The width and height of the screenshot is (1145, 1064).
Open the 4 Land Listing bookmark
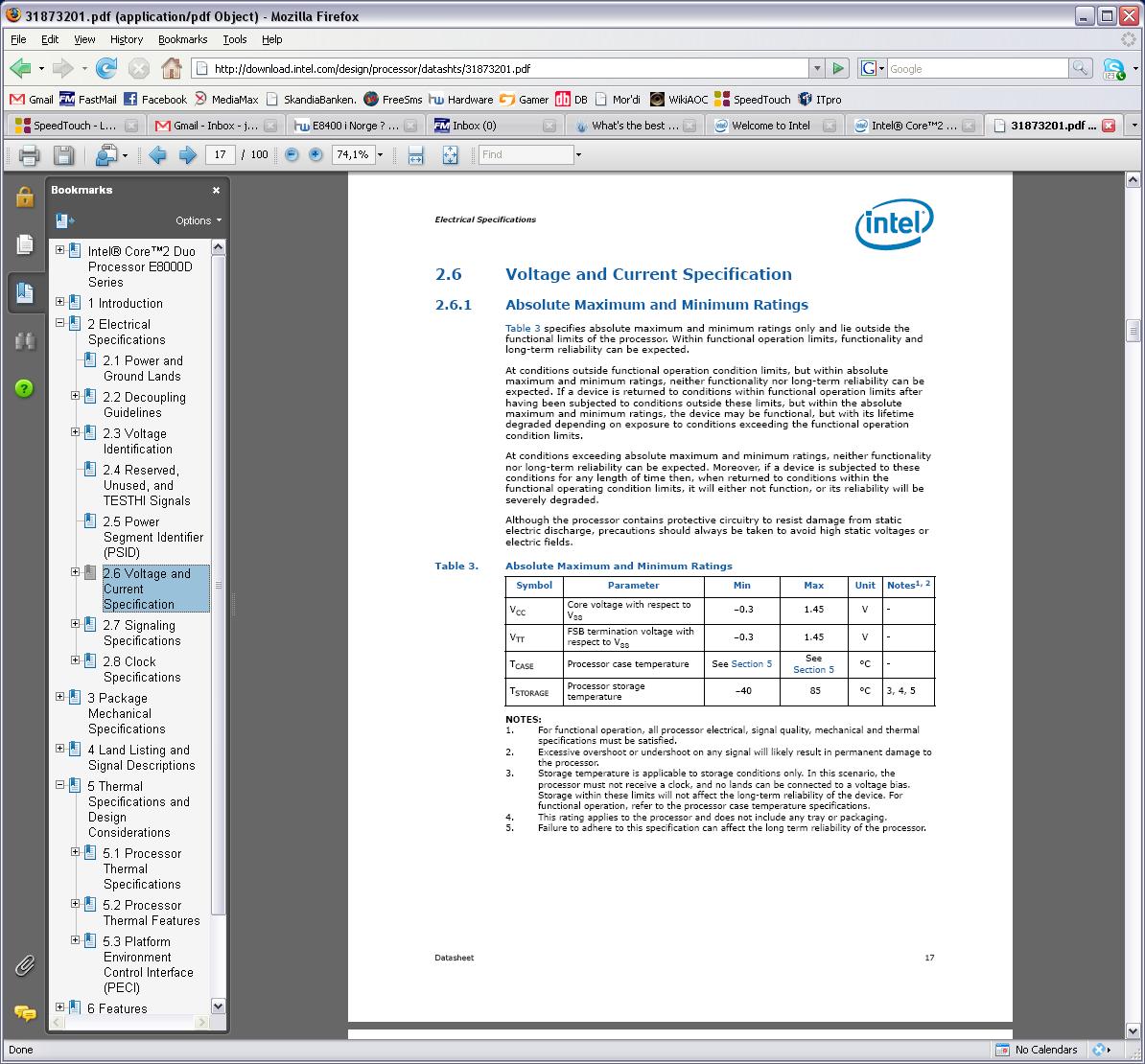coord(141,757)
